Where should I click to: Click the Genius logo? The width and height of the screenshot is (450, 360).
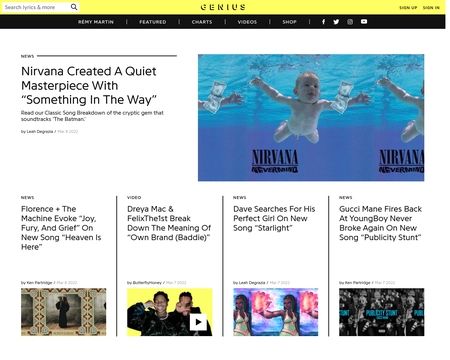click(223, 7)
